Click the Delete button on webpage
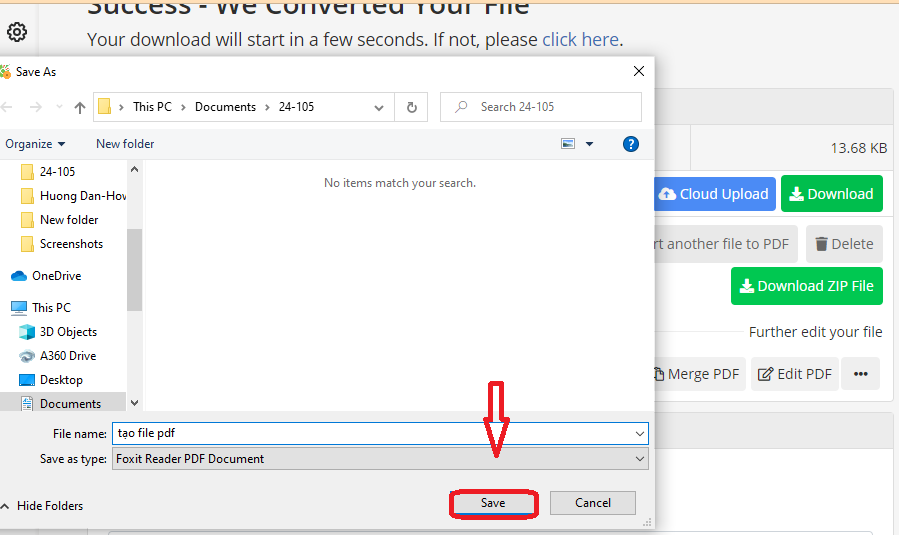The width and height of the screenshot is (899, 535). [x=844, y=244]
